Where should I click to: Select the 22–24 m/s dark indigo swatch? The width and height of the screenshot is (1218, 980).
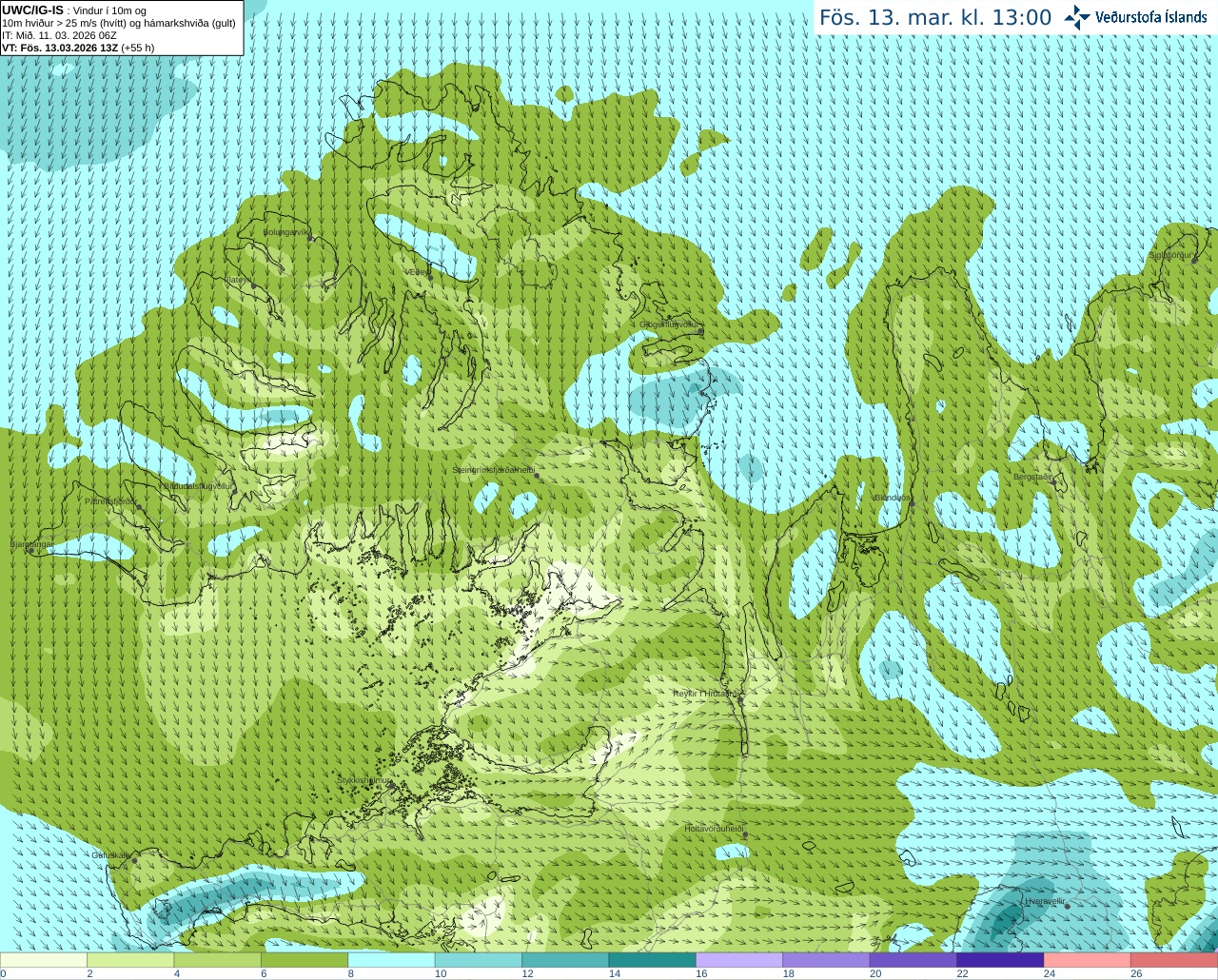tap(1000, 960)
